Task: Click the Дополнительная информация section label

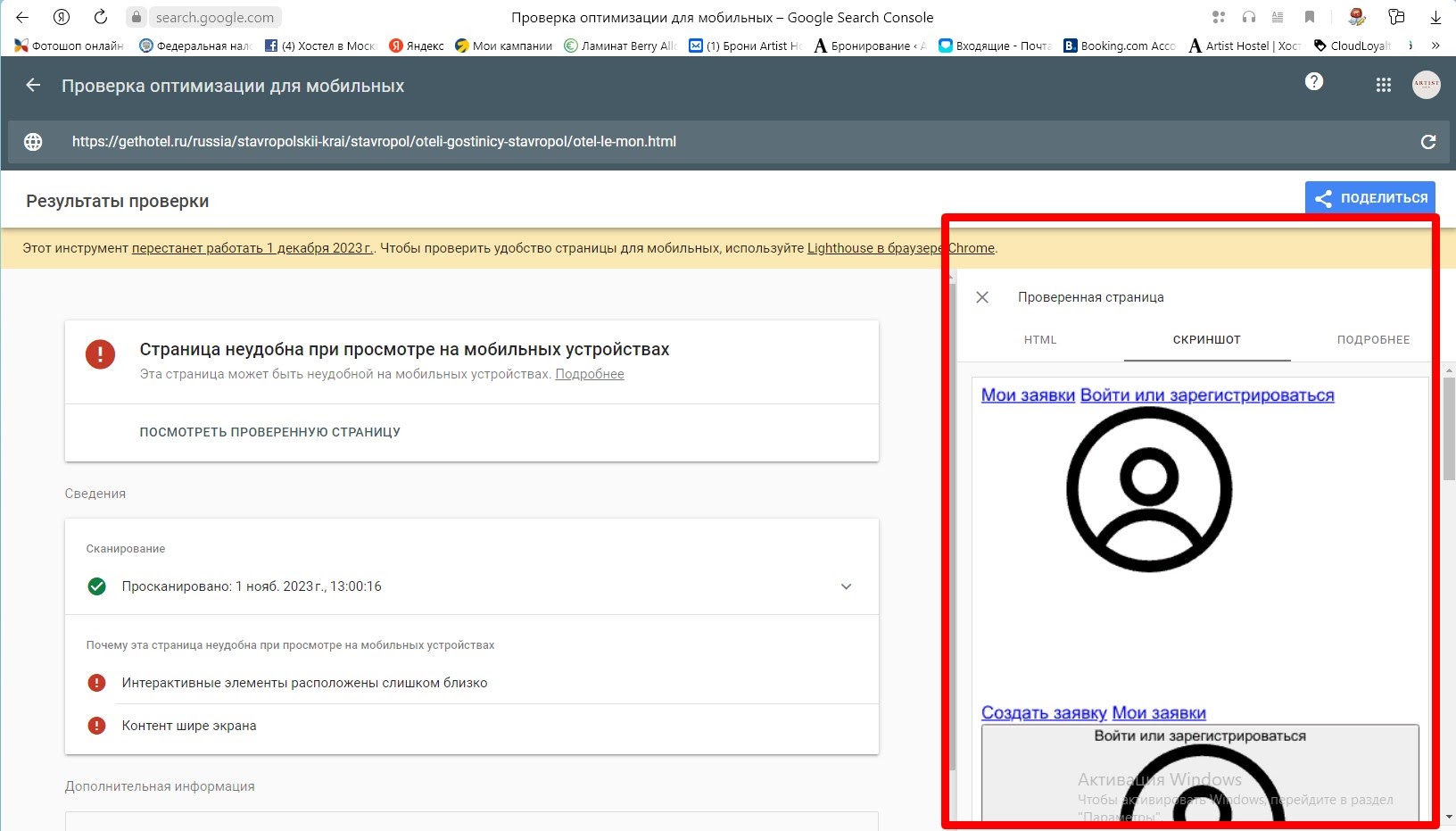Action: point(160,786)
